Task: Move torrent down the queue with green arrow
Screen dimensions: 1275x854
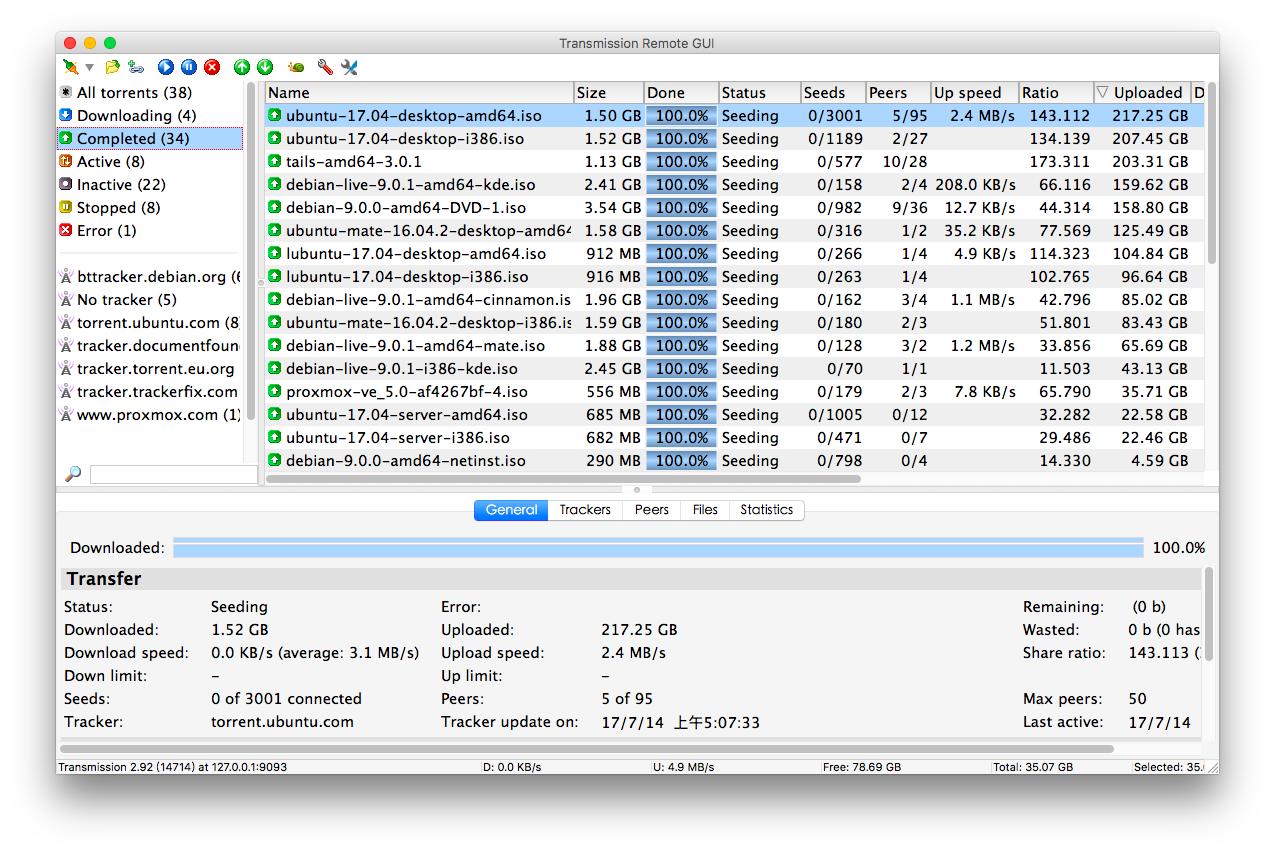Action: point(265,67)
